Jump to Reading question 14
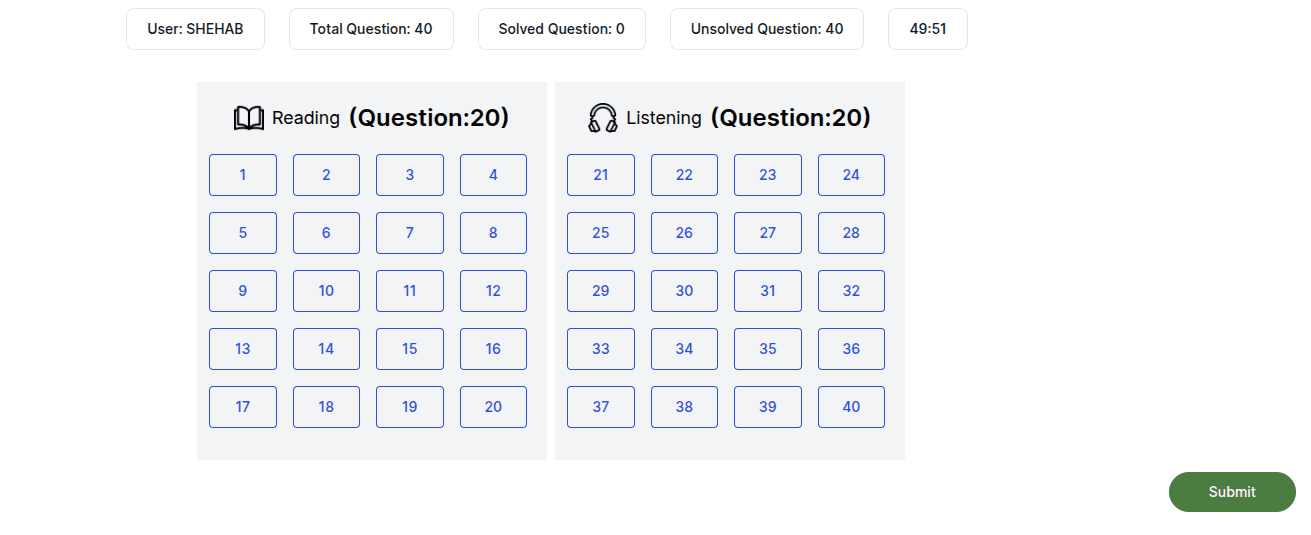The height and width of the screenshot is (535, 1311). tap(326, 349)
